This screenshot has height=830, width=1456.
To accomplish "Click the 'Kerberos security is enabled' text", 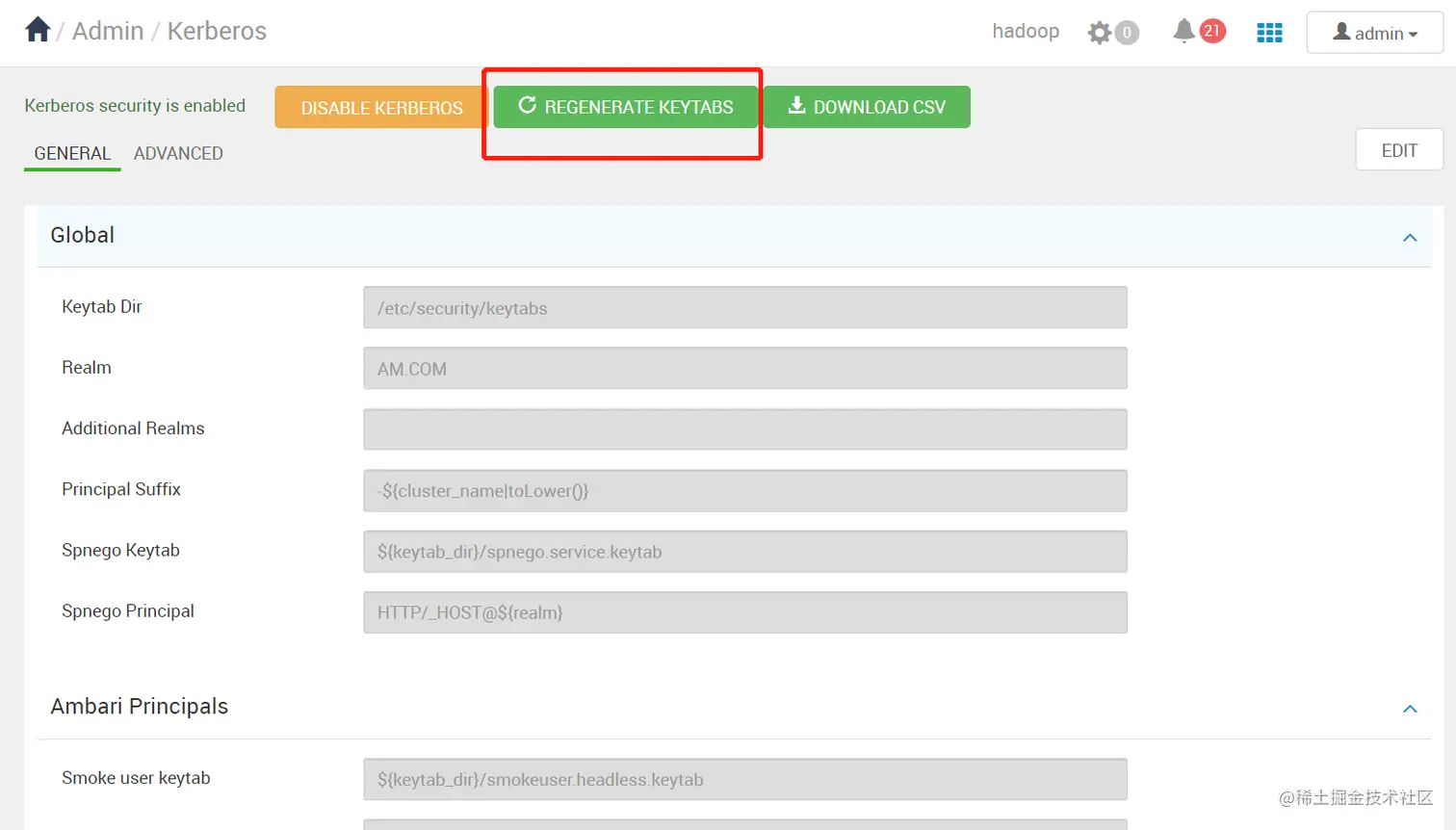I will point(135,105).
